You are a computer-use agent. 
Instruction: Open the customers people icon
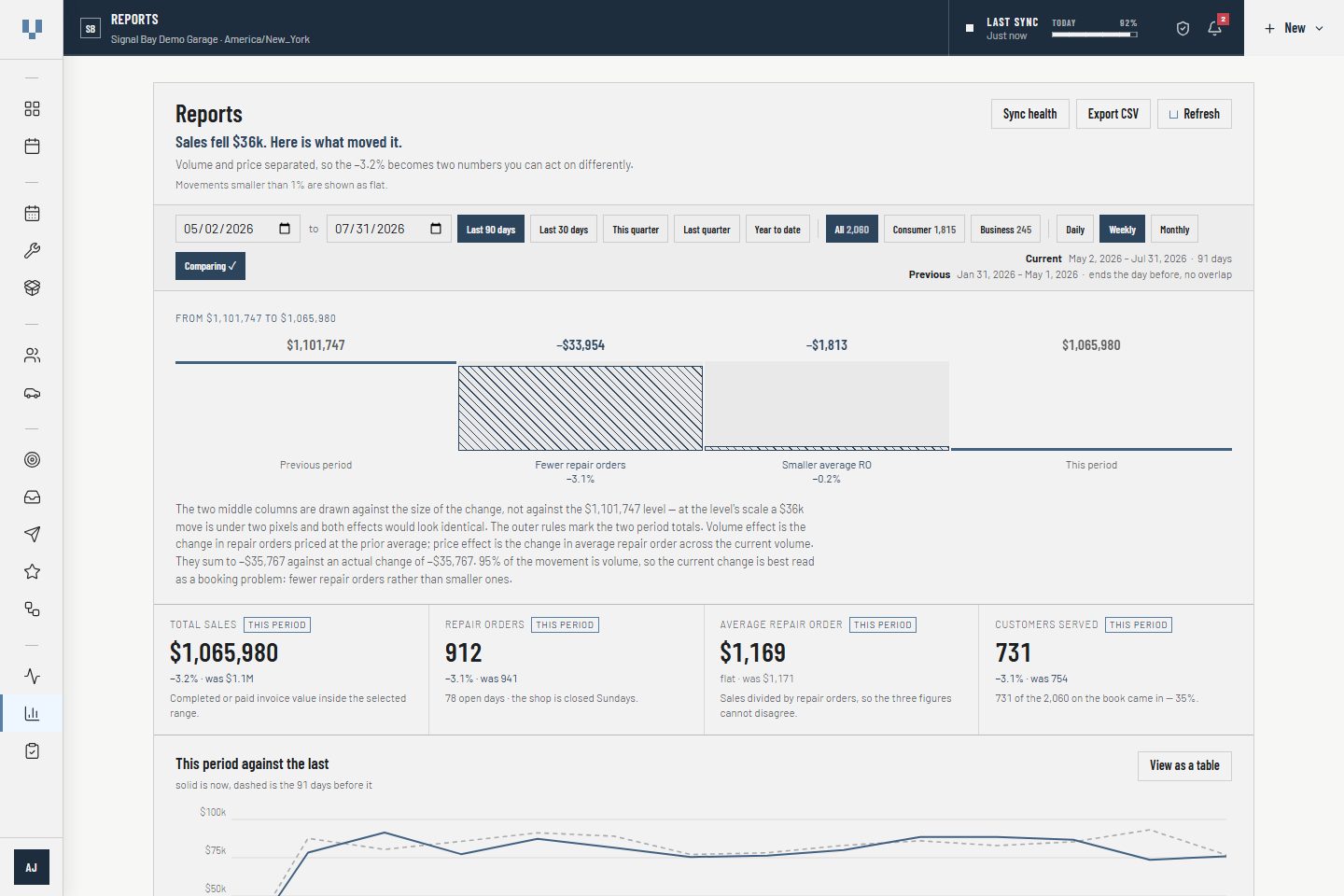click(x=32, y=356)
